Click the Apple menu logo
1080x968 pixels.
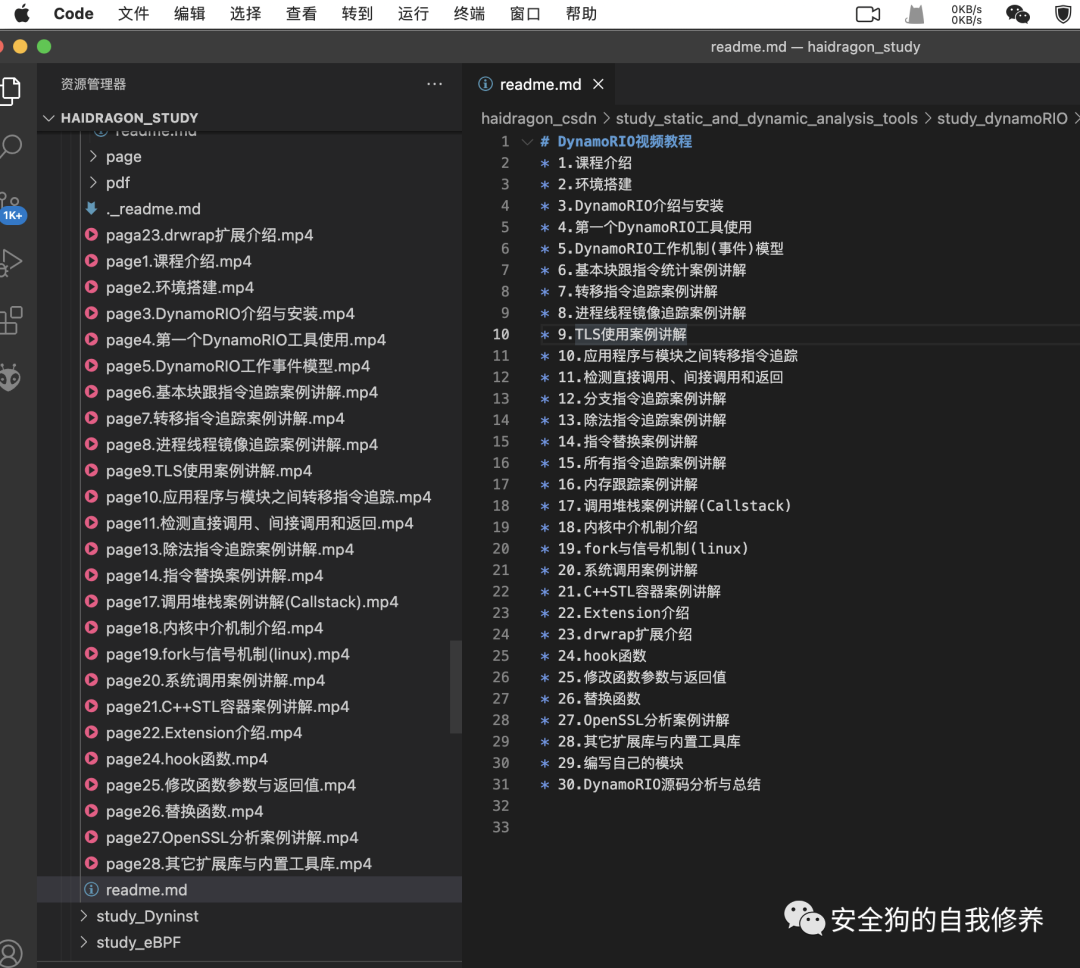point(22,13)
